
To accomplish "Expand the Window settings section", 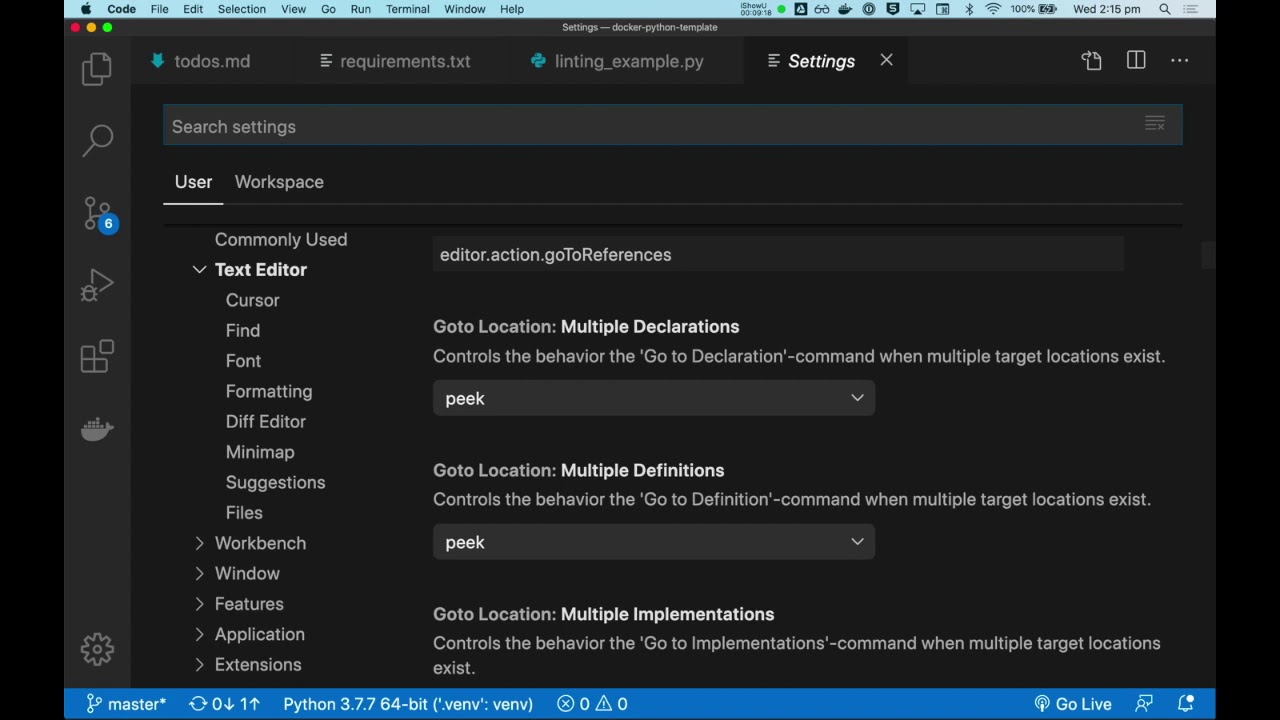I will (x=199, y=573).
